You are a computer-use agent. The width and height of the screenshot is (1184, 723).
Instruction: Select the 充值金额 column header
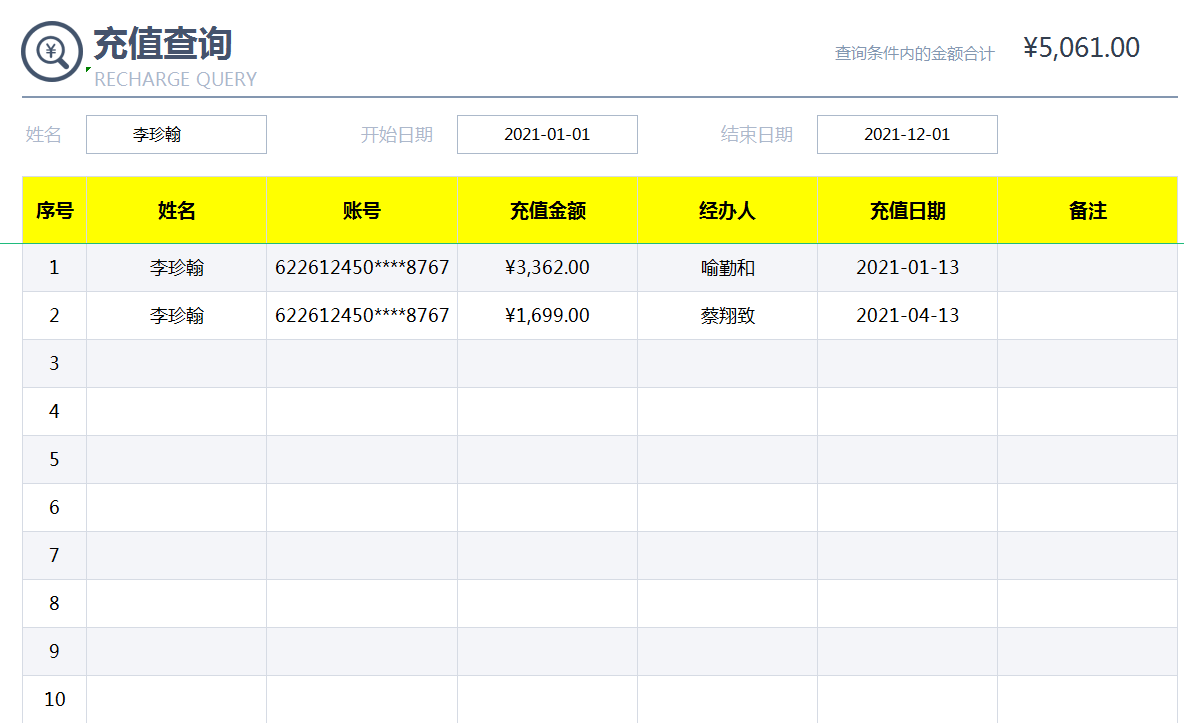pos(547,210)
